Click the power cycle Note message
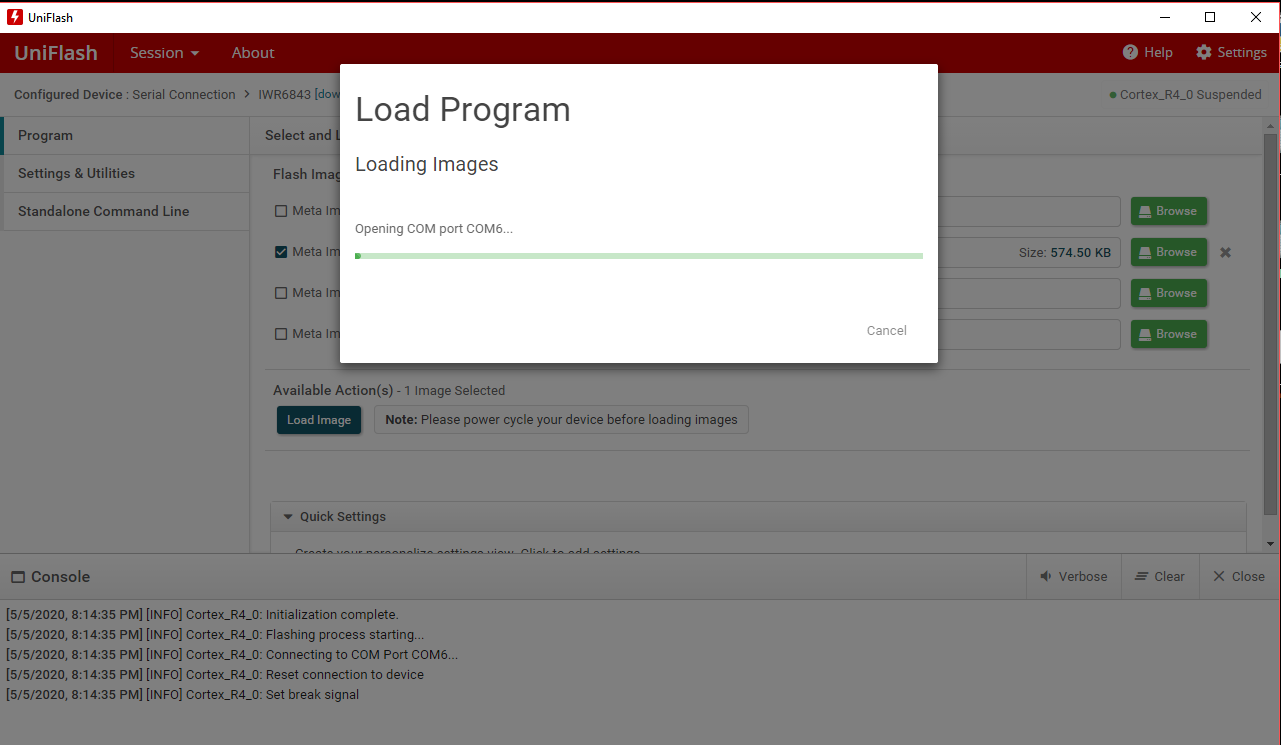Screen dimensions: 1281x745 click(x=561, y=420)
